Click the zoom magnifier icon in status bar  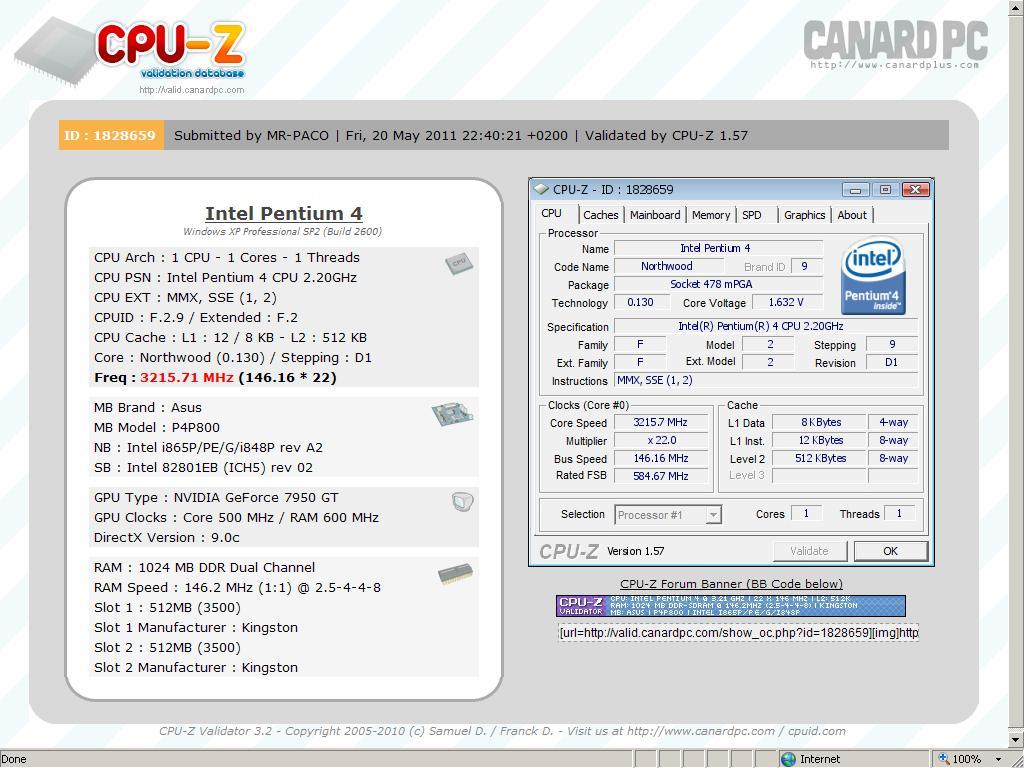[944, 759]
